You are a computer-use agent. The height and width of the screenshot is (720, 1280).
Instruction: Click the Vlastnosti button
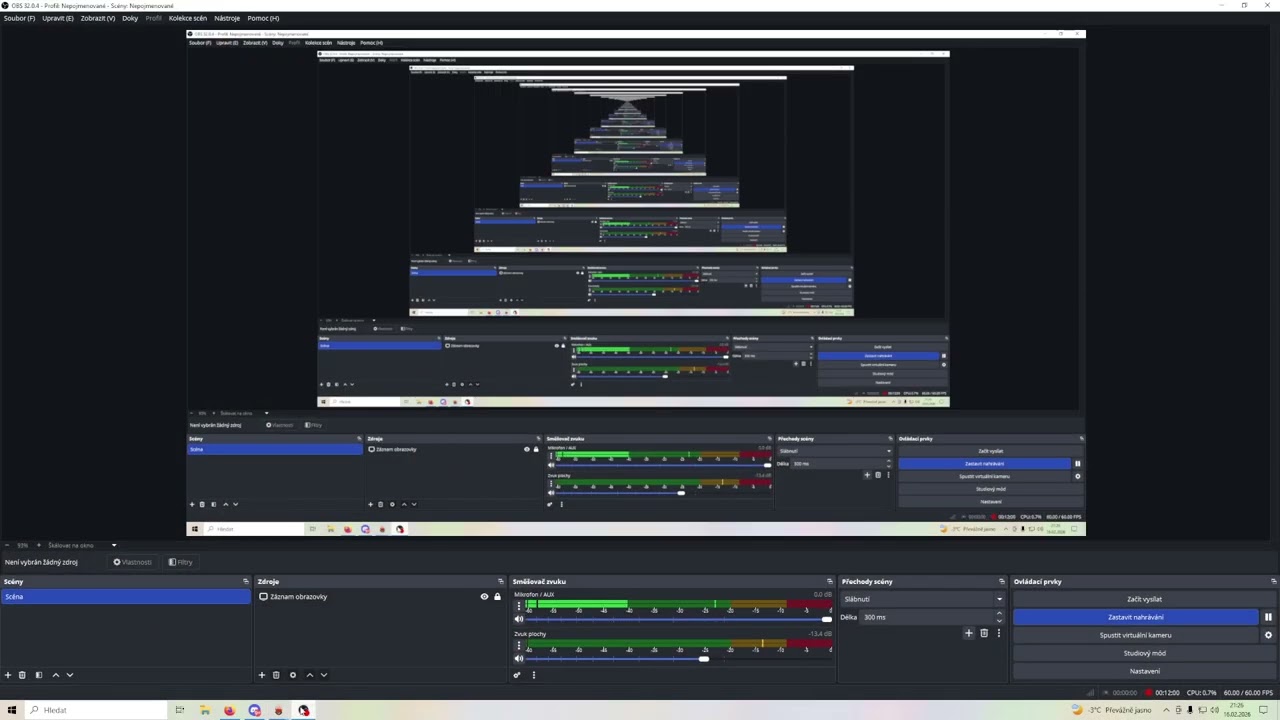click(133, 562)
